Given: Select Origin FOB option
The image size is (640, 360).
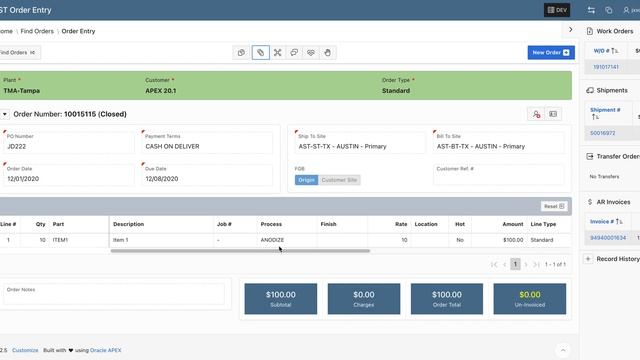Looking at the screenshot, I should coord(306,180).
